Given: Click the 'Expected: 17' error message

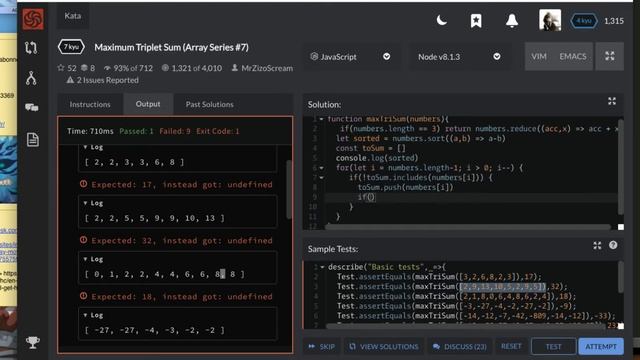Looking at the screenshot, I should coord(177,184).
